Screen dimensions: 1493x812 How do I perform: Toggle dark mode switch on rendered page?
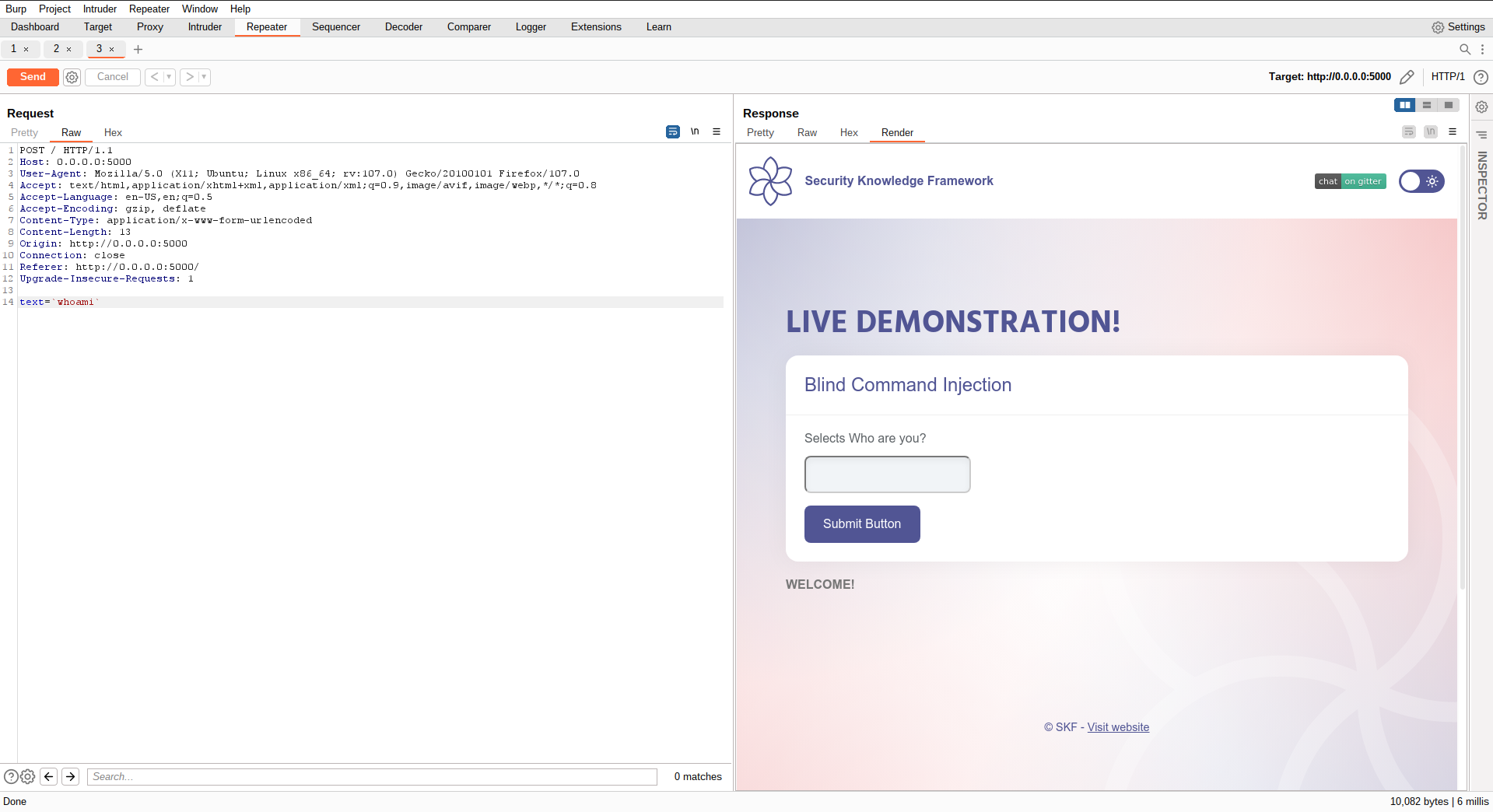(x=1421, y=181)
